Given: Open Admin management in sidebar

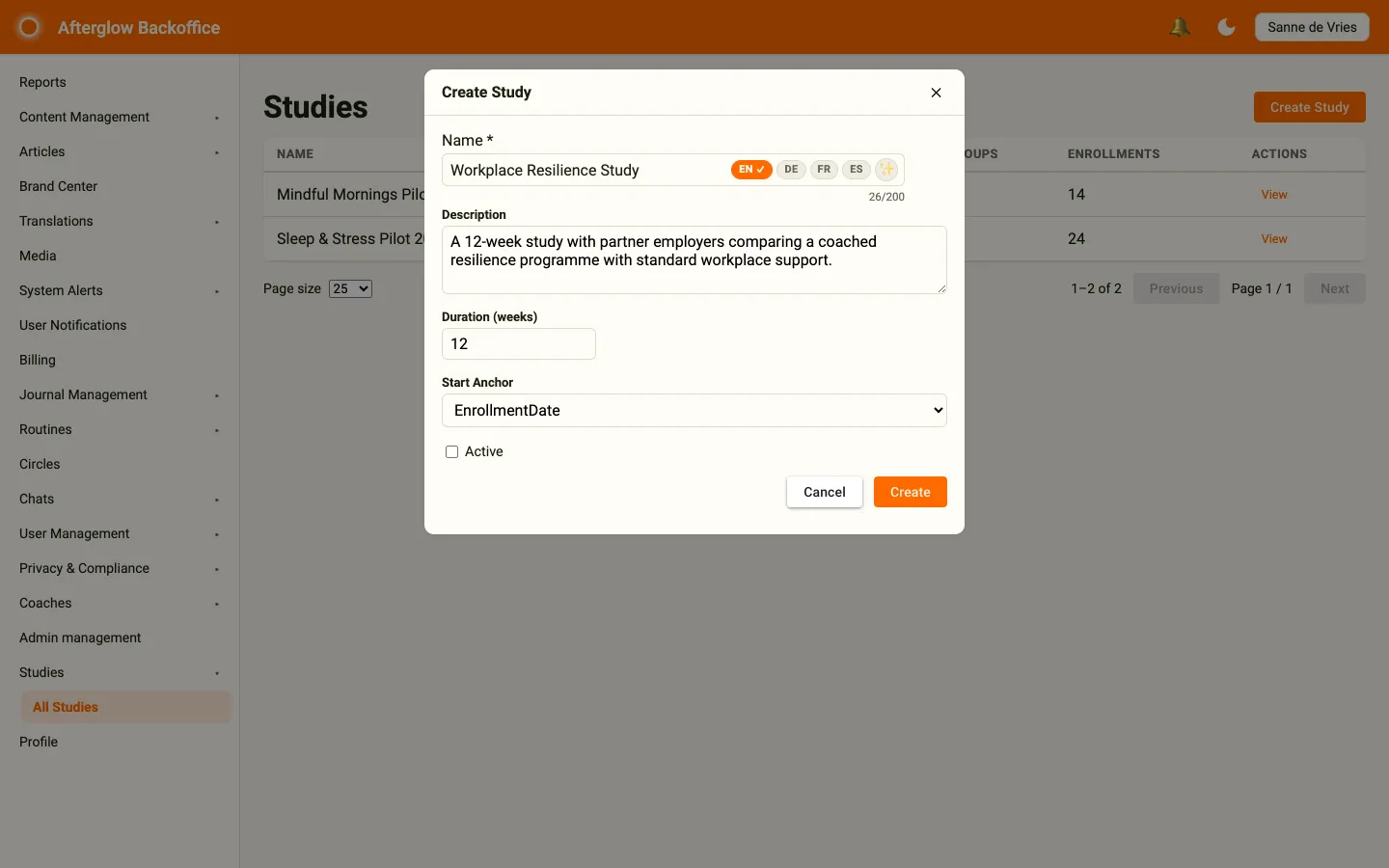Looking at the screenshot, I should pyautogui.click(x=120, y=637).
